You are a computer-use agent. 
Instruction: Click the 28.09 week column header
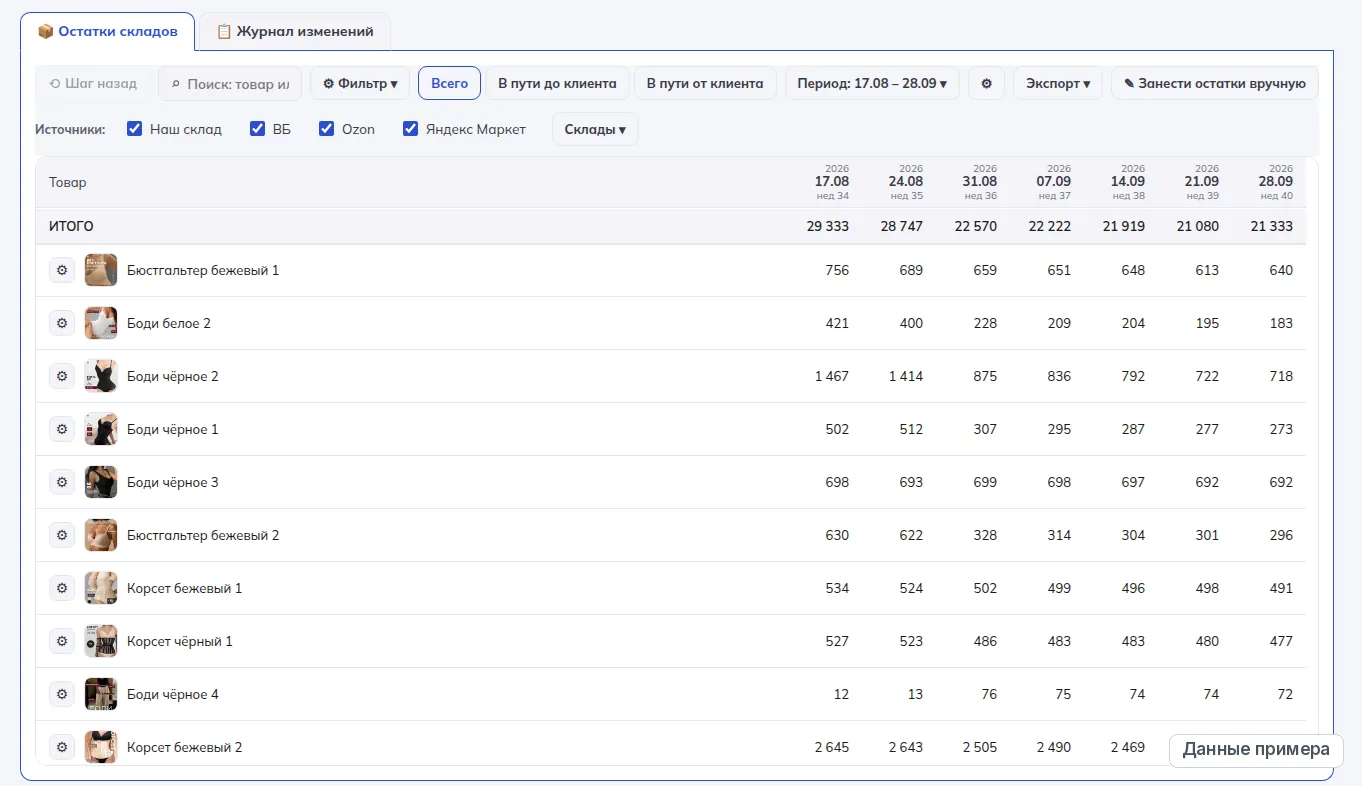1275,182
